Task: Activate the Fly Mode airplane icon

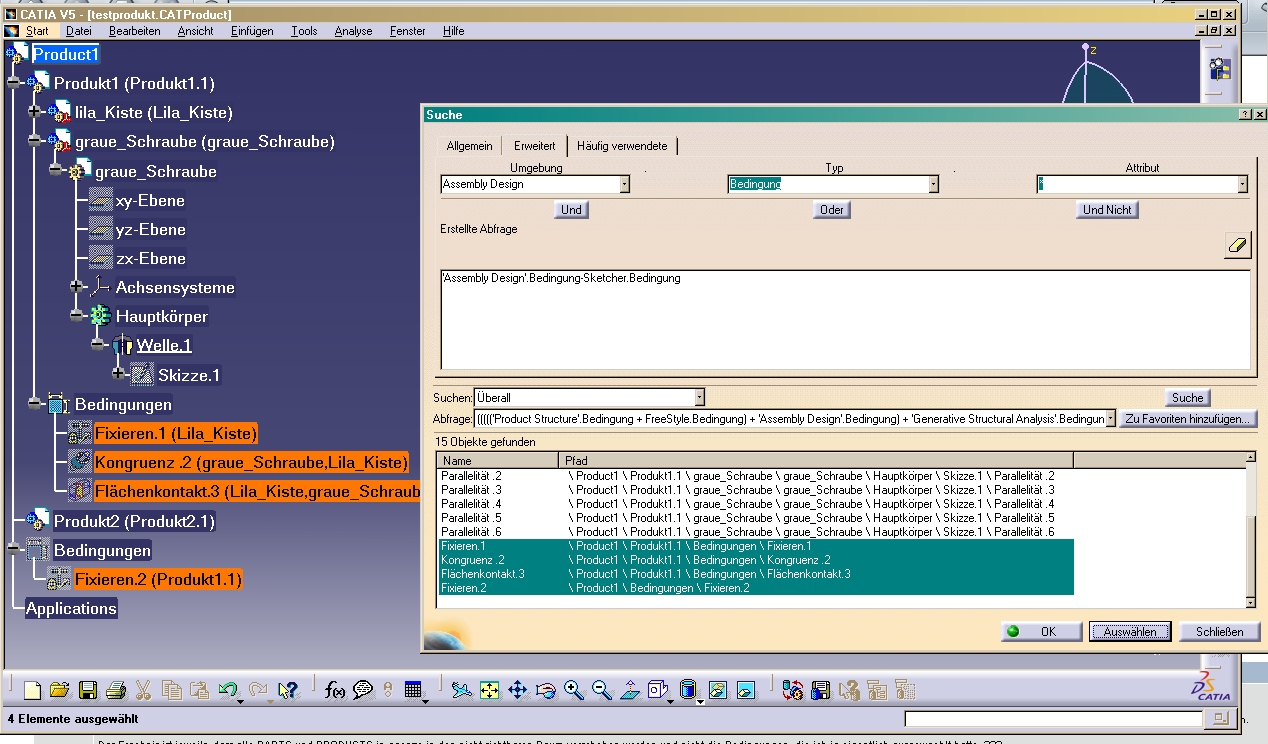Action: (x=461, y=690)
